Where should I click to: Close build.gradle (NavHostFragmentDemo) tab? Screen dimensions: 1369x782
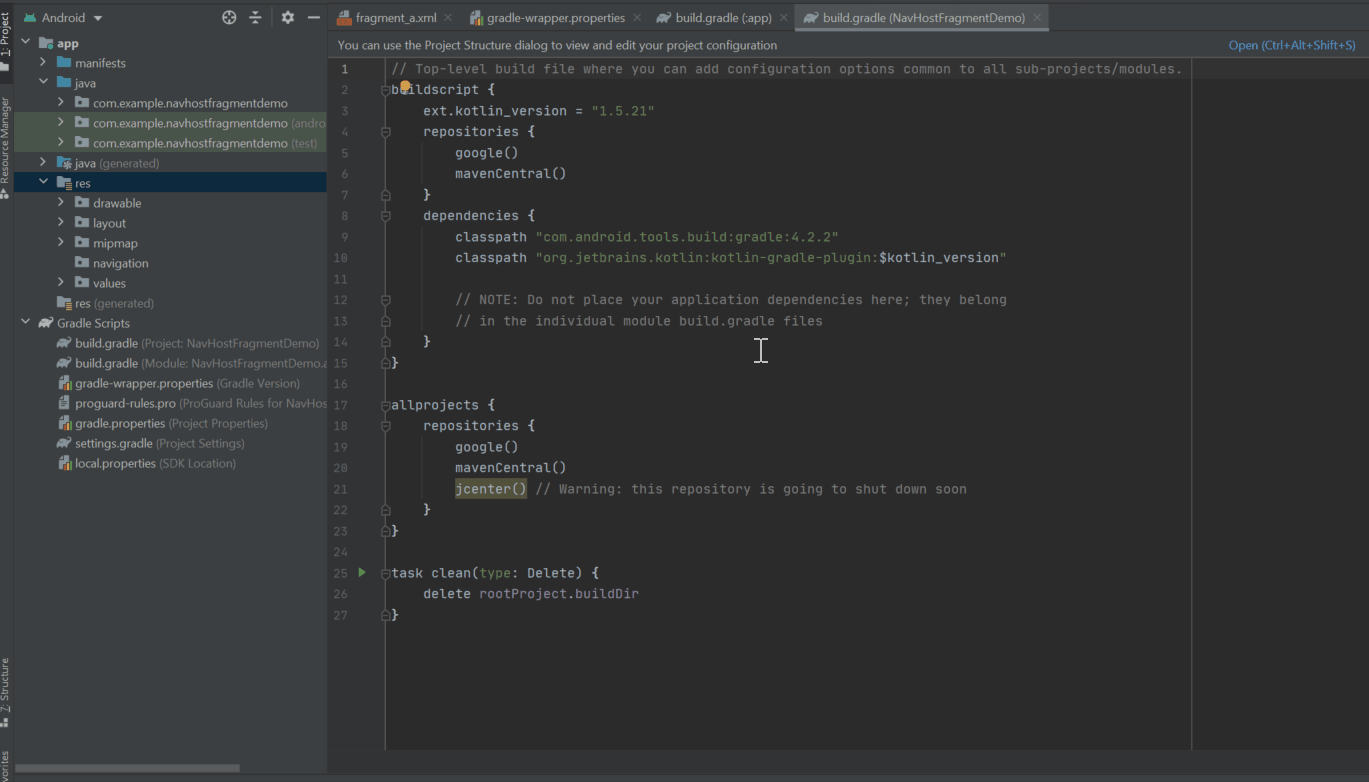tap(1038, 18)
